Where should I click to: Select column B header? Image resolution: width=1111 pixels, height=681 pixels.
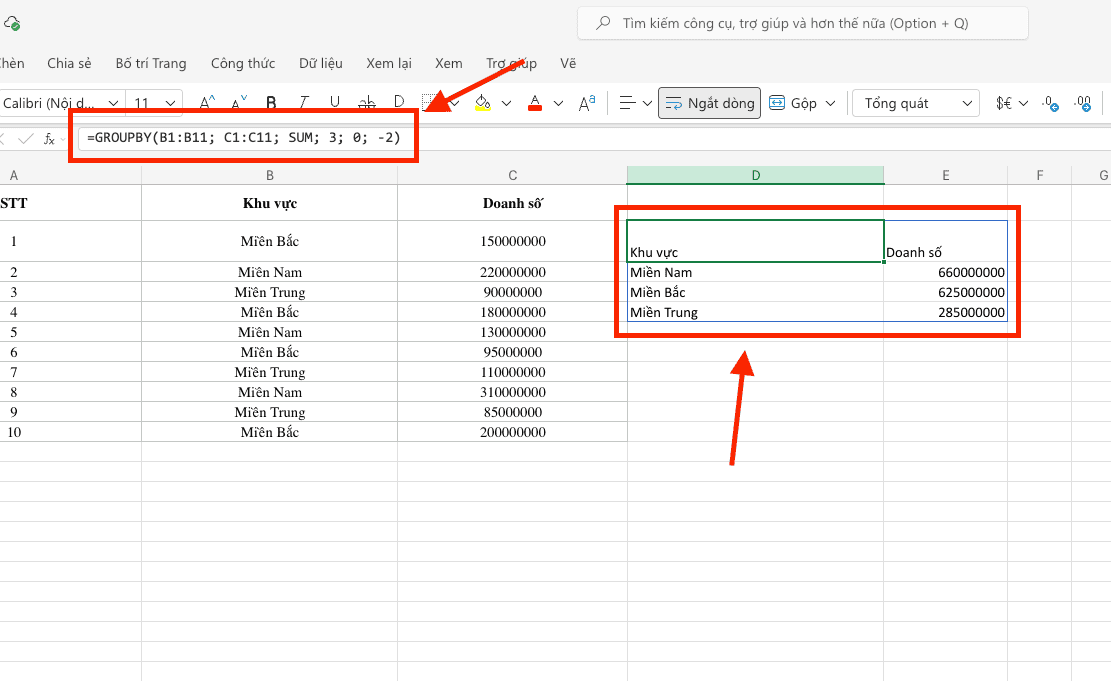[270, 175]
